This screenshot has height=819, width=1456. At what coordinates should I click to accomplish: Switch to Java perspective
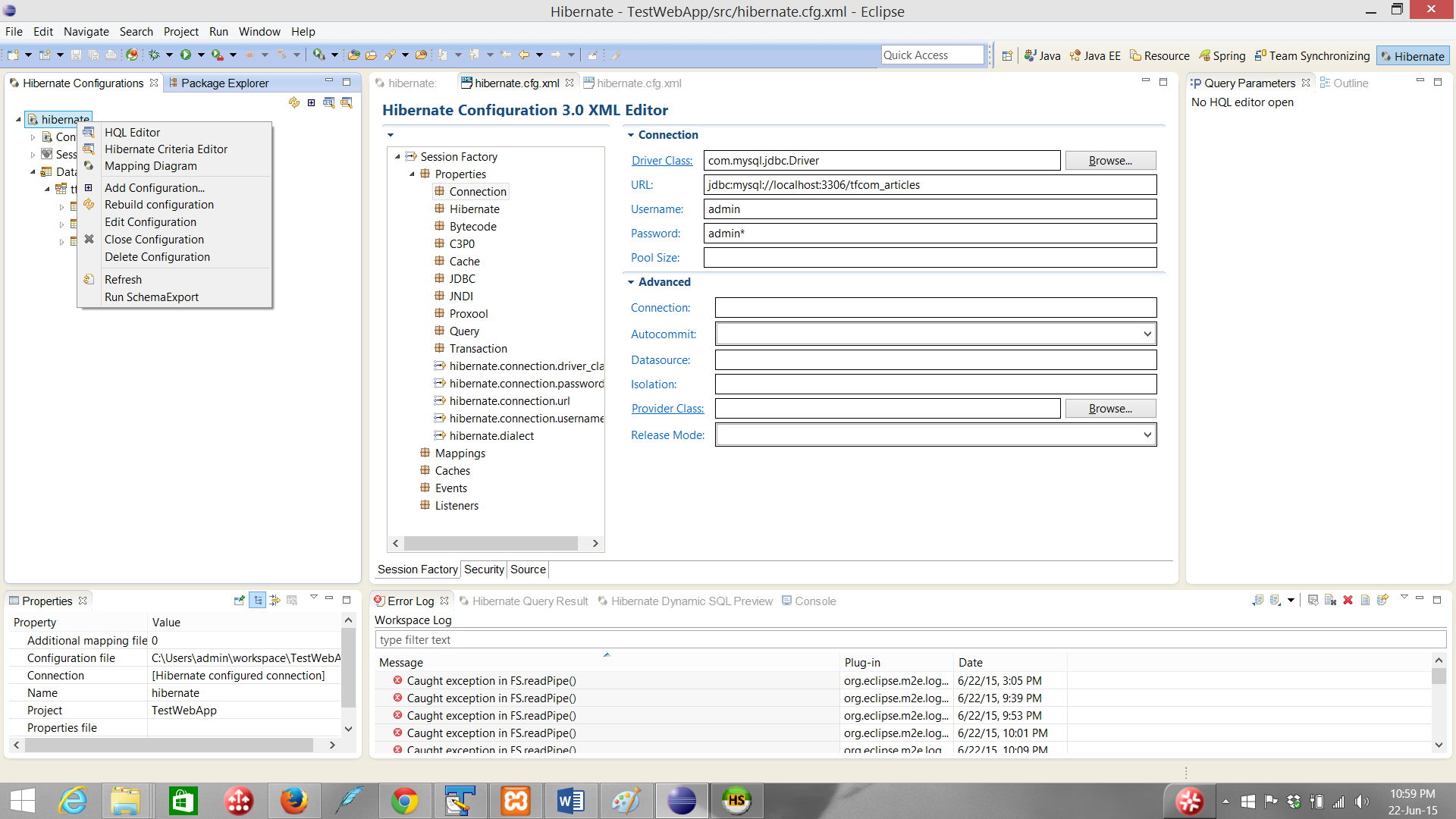click(1043, 56)
